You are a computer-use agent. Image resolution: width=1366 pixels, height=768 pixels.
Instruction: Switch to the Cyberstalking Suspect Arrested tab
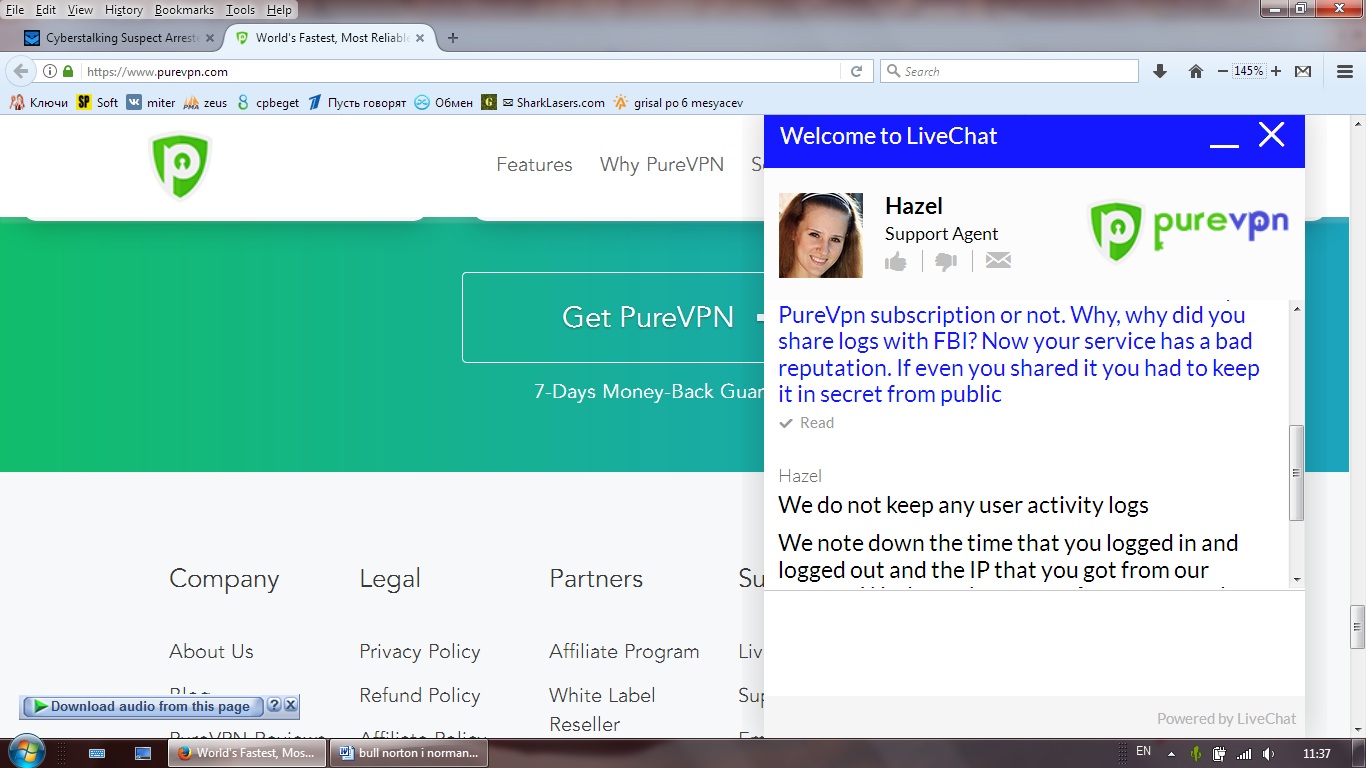pyautogui.click(x=120, y=38)
